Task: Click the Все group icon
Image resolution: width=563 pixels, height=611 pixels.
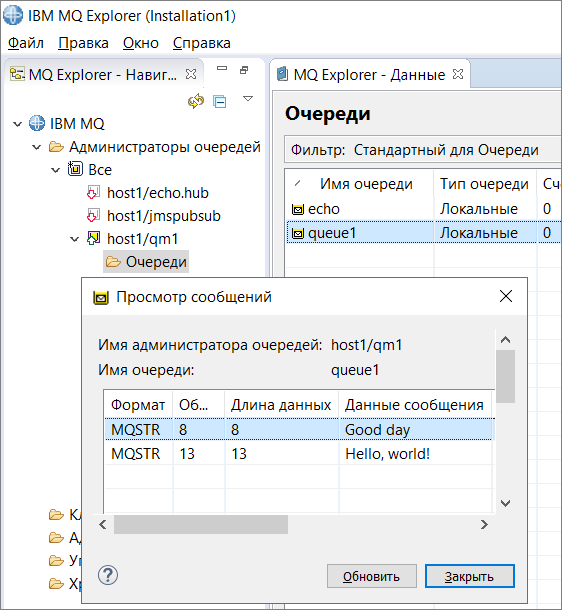Action: pyautogui.click(x=75, y=169)
